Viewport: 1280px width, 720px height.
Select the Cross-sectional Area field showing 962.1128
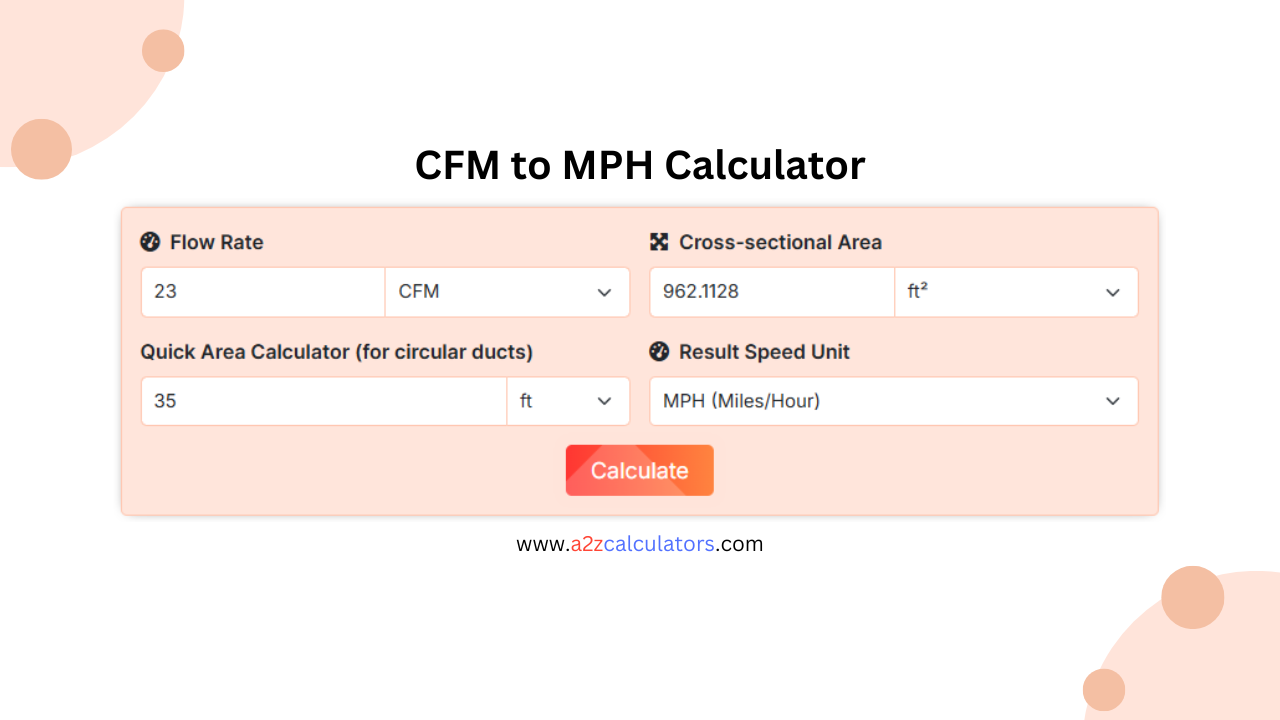[770, 292]
